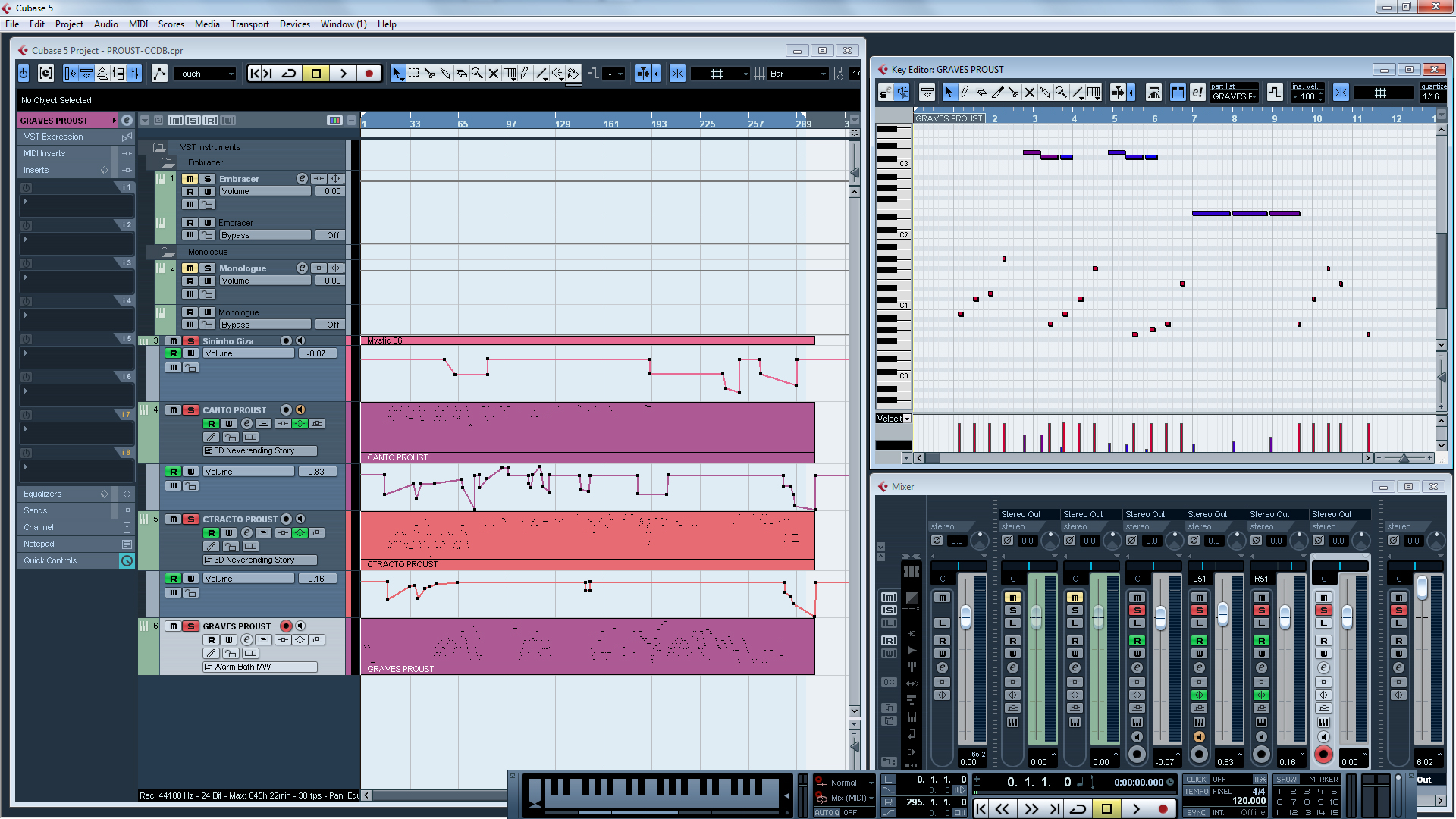
Task: Expand the Equalizers inspector section
Action: (42, 494)
